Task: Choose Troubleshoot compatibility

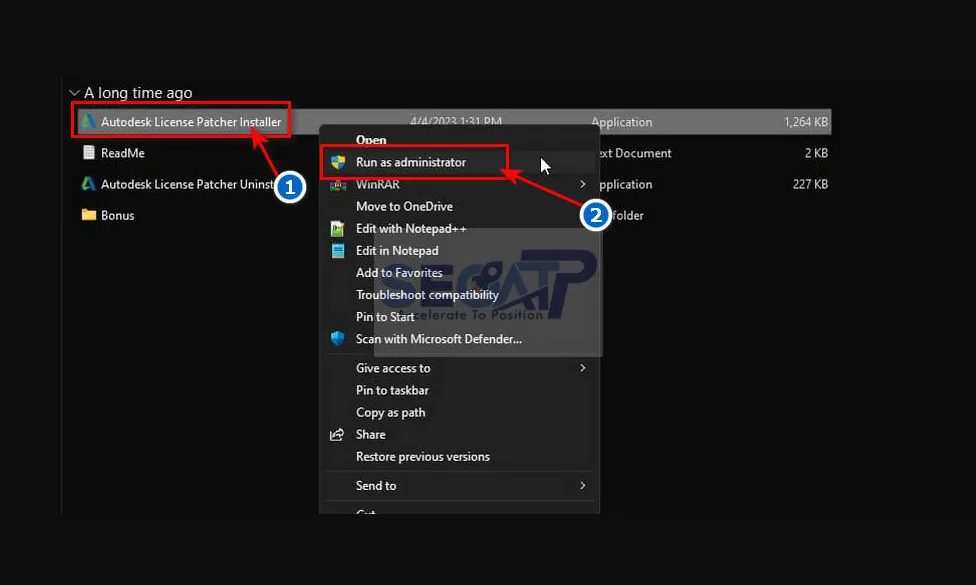Action: click(427, 295)
